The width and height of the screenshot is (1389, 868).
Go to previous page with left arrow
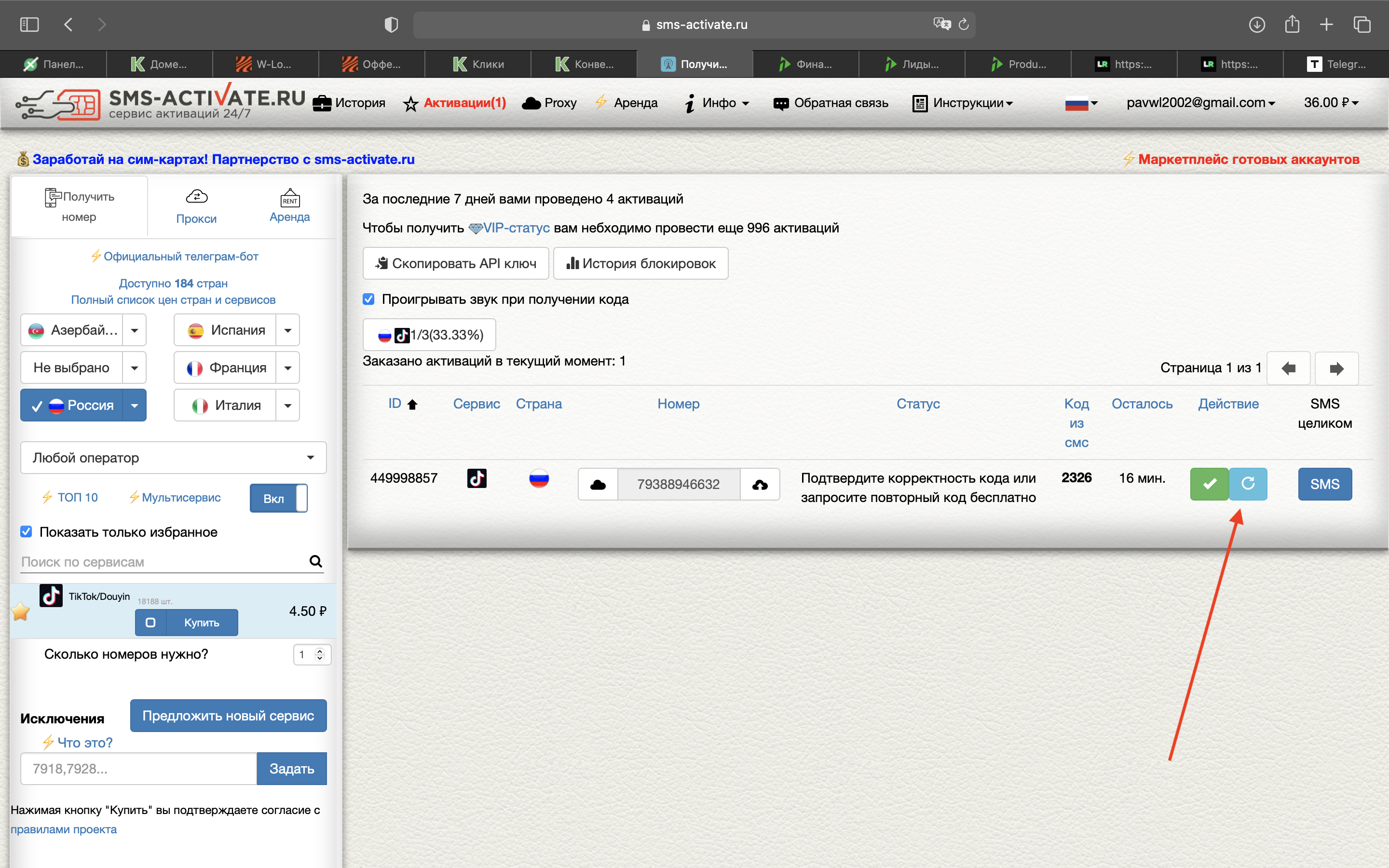1288,368
